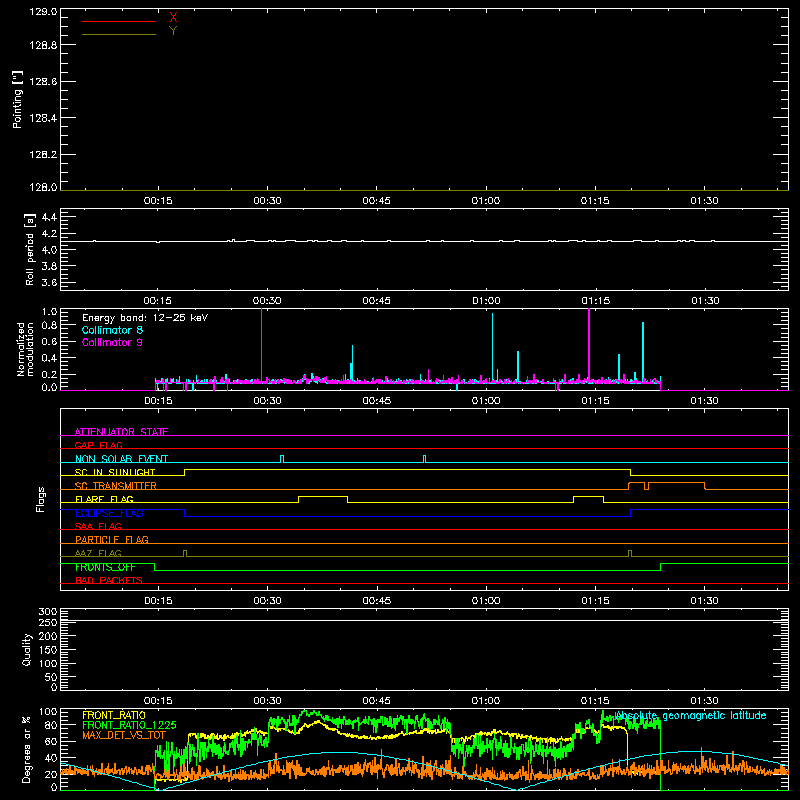Screen dimensions: 800x800
Task: Click the BAD_PACKETS flag label
Action: (x=109, y=580)
